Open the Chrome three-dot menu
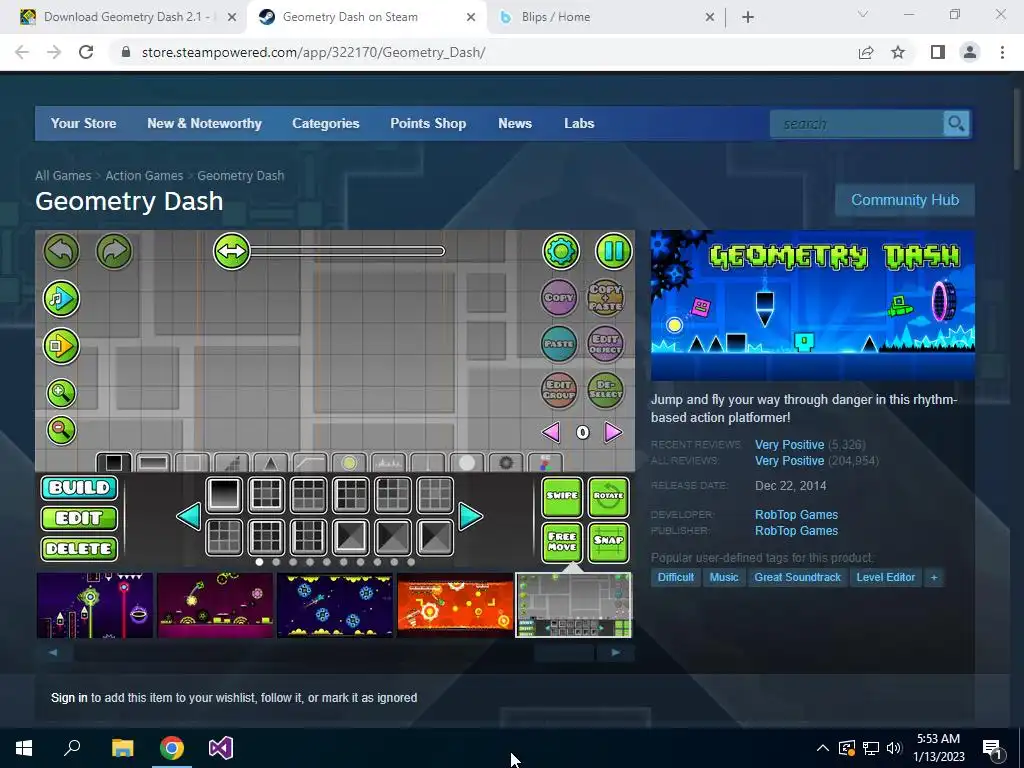The width and height of the screenshot is (1024, 768). click(x=1002, y=52)
